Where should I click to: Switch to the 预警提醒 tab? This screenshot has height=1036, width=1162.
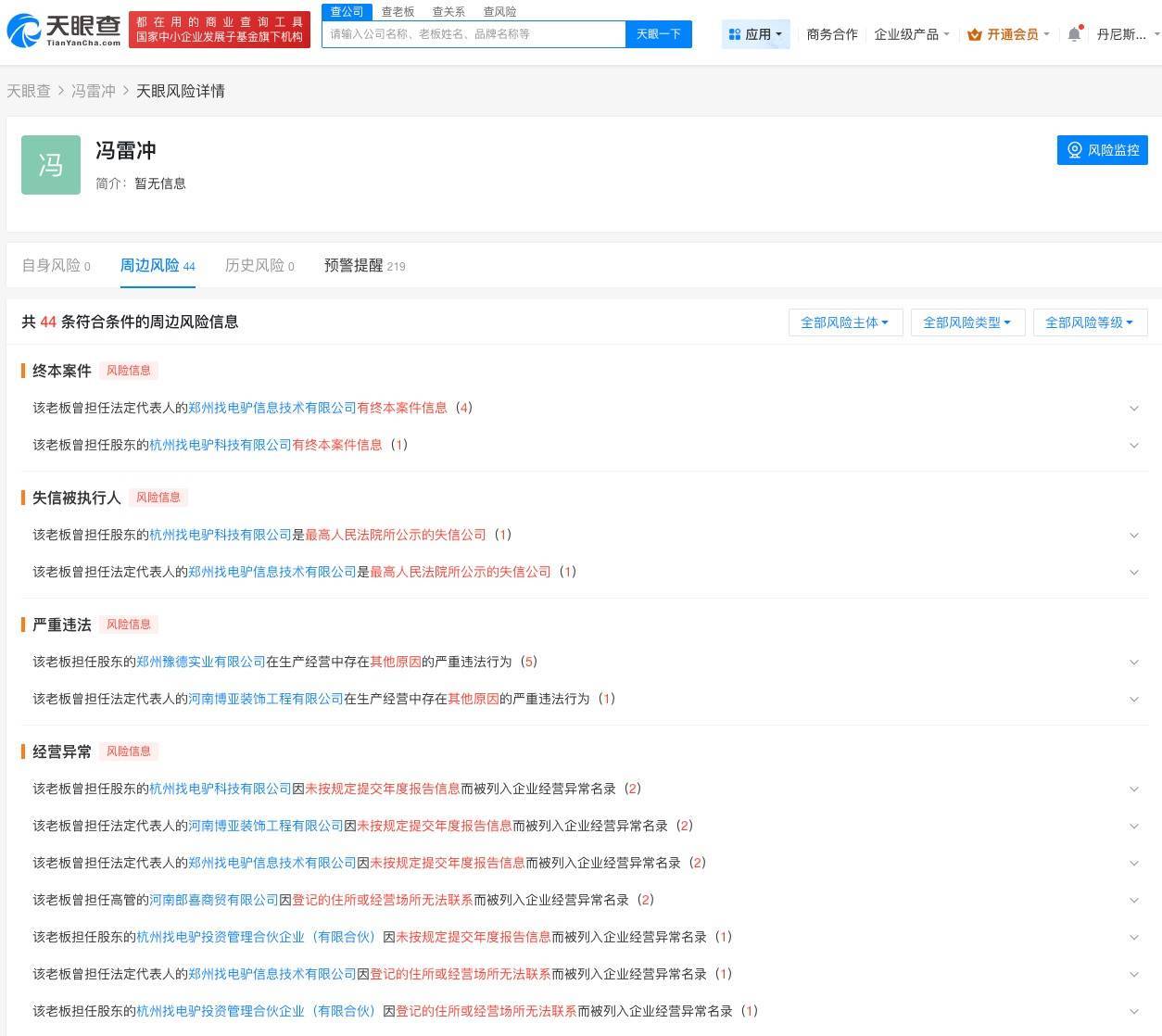tap(355, 265)
